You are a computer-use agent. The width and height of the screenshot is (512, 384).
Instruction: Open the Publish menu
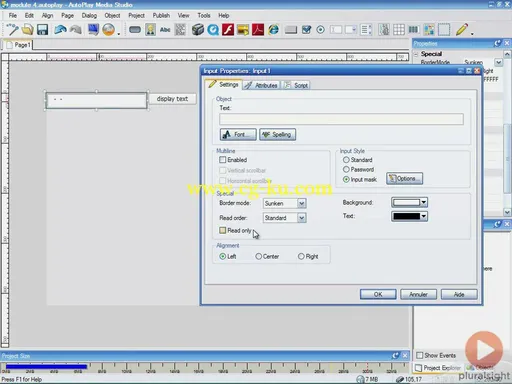(x=161, y=15)
